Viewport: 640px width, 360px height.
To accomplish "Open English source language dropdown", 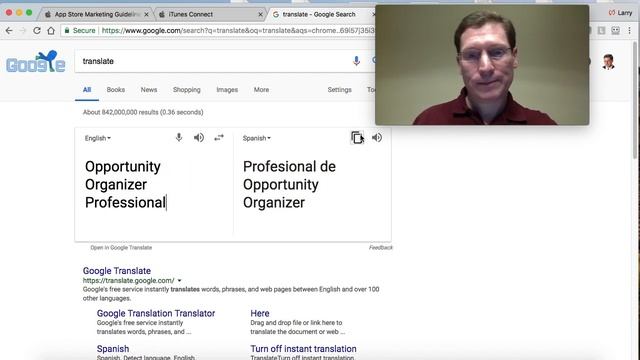I will [x=98, y=138].
